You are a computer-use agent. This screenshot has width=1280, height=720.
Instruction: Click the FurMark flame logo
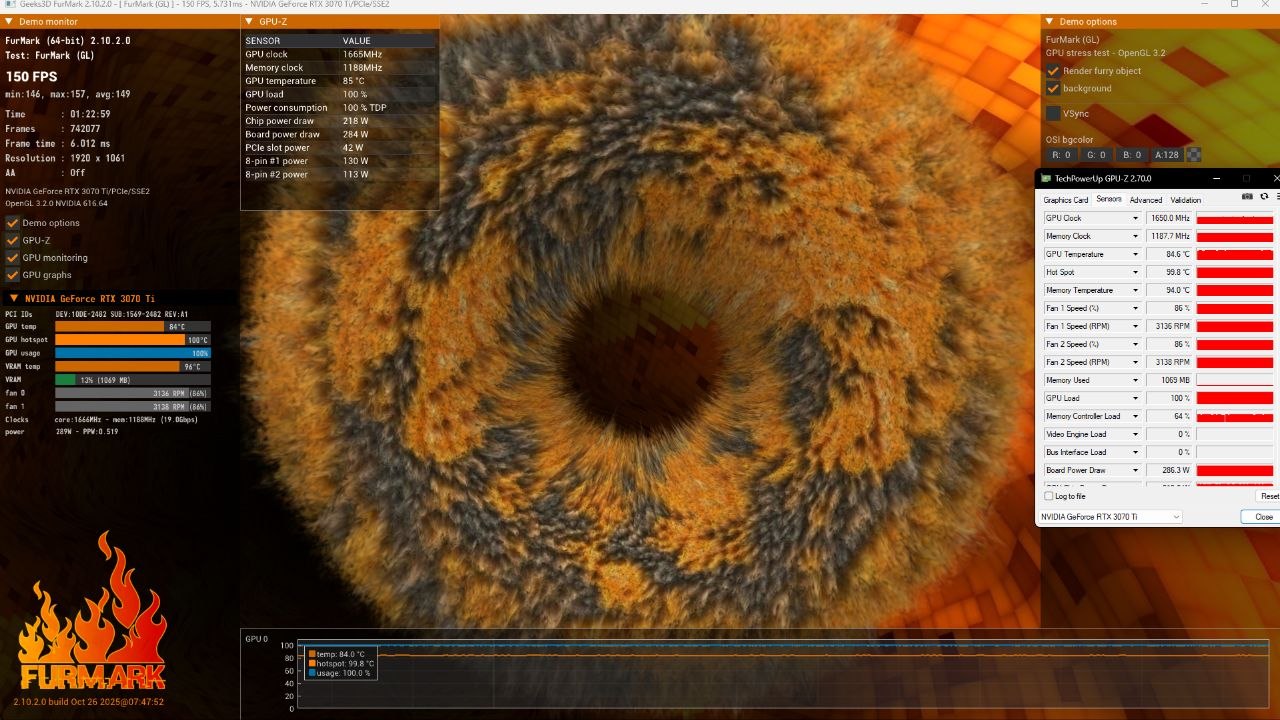tap(91, 611)
